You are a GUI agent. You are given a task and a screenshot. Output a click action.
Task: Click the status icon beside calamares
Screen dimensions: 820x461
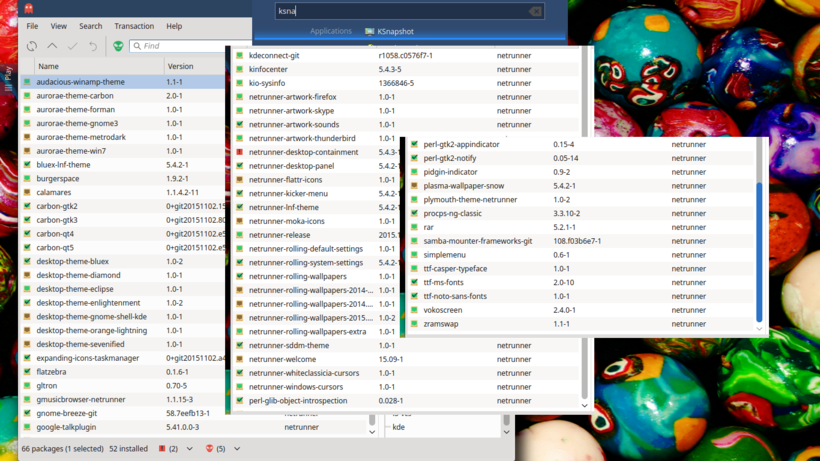[27, 192]
